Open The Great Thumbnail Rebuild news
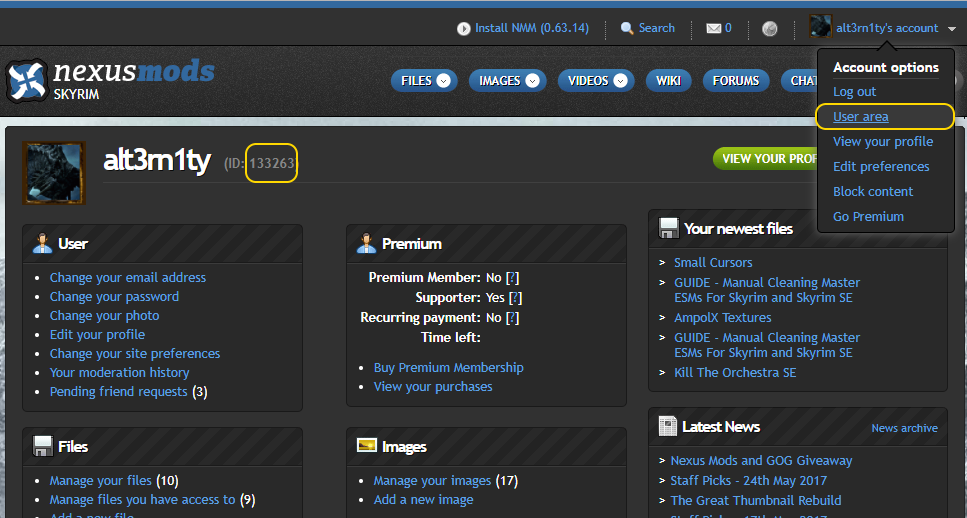The image size is (967, 518). tap(756, 500)
